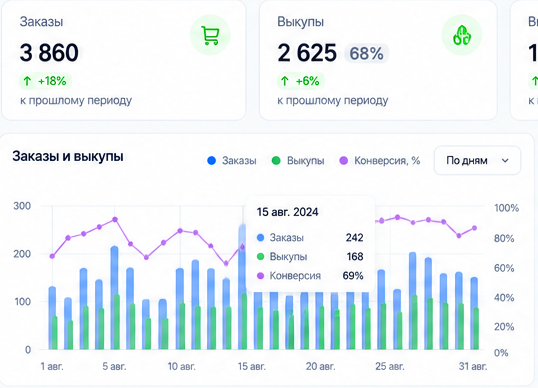This screenshot has height=388, width=538.
Task: Click the green icon in Выкупы card
Action: (462, 35)
